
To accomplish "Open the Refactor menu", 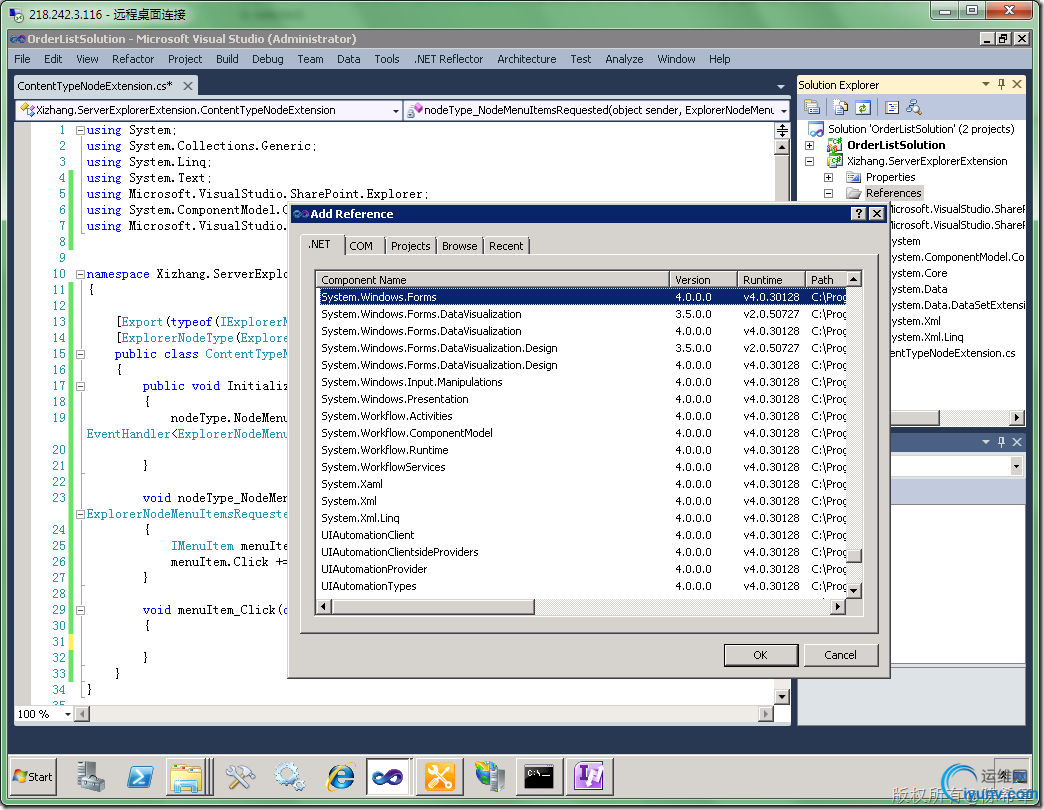I will pos(133,59).
